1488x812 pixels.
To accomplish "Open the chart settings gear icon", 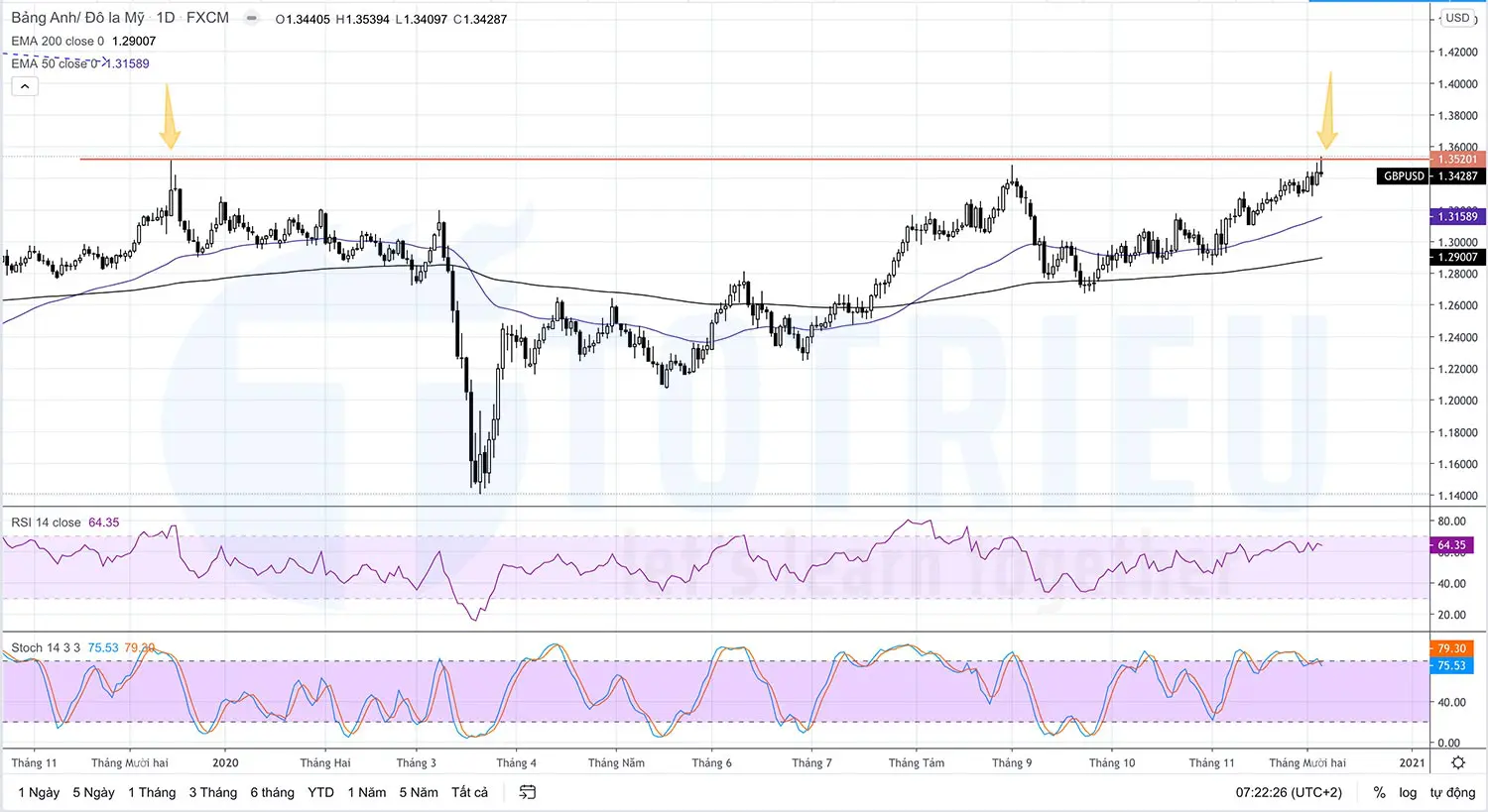I will [1457, 762].
